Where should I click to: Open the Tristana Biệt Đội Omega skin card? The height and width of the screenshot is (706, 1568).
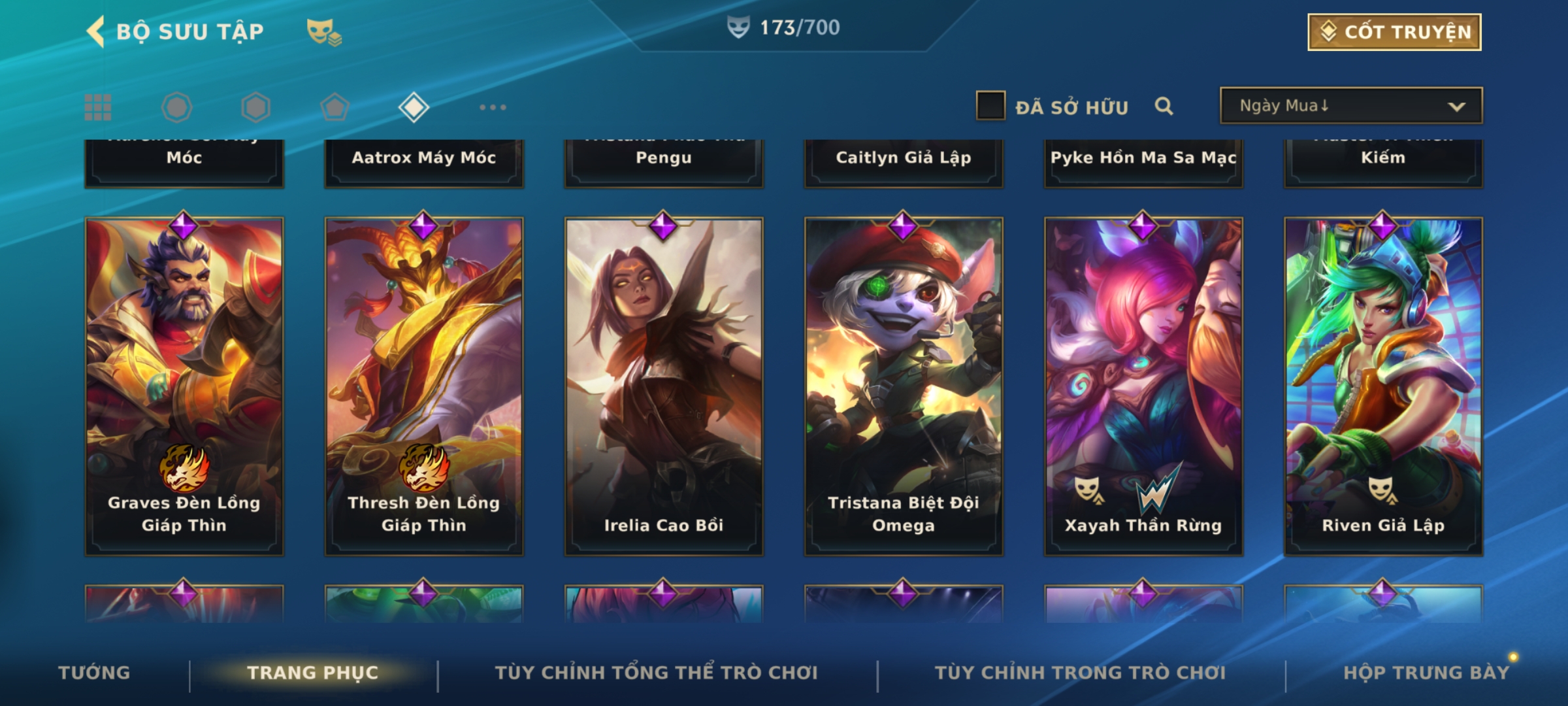pos(904,387)
